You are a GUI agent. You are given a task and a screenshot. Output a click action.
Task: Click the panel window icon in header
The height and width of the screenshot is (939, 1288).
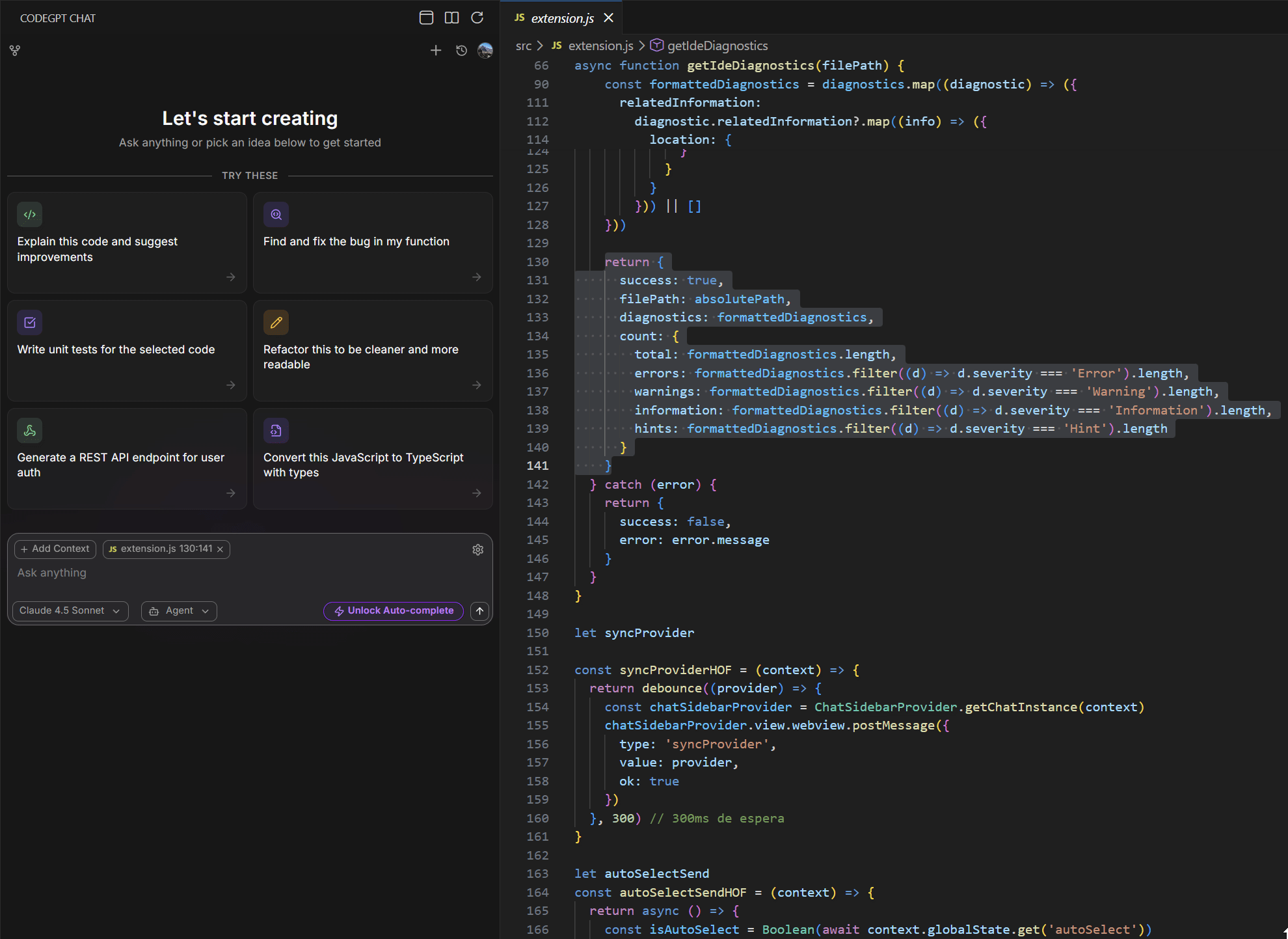tap(426, 18)
